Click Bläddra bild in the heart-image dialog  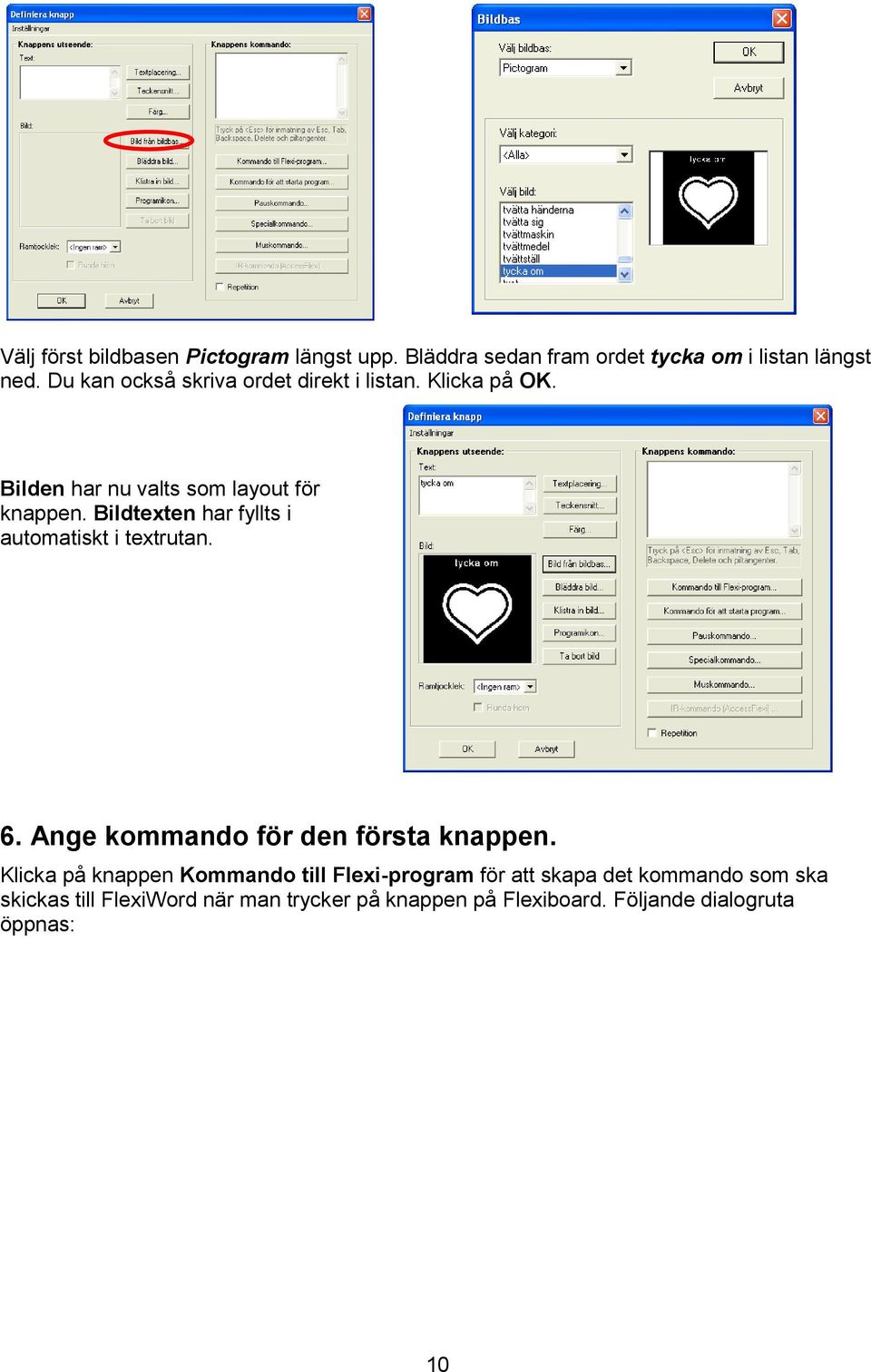point(579,587)
